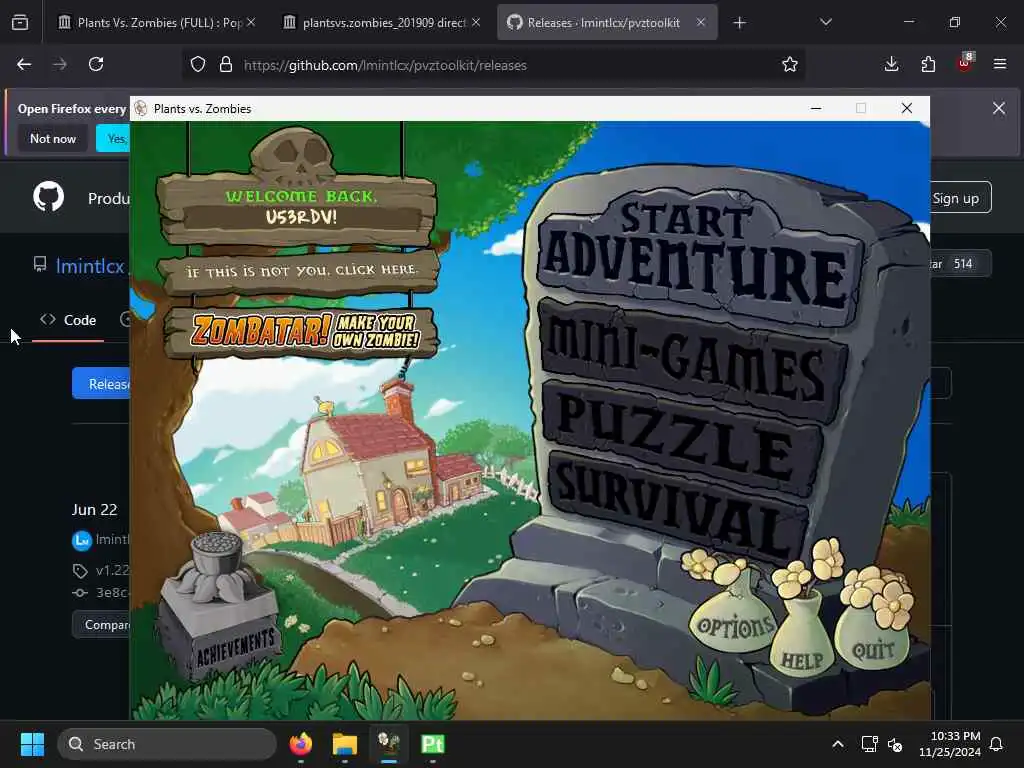The width and height of the screenshot is (1024, 768).
Task: Click the Plants vs. Zombies taskbar icon
Action: point(389,744)
